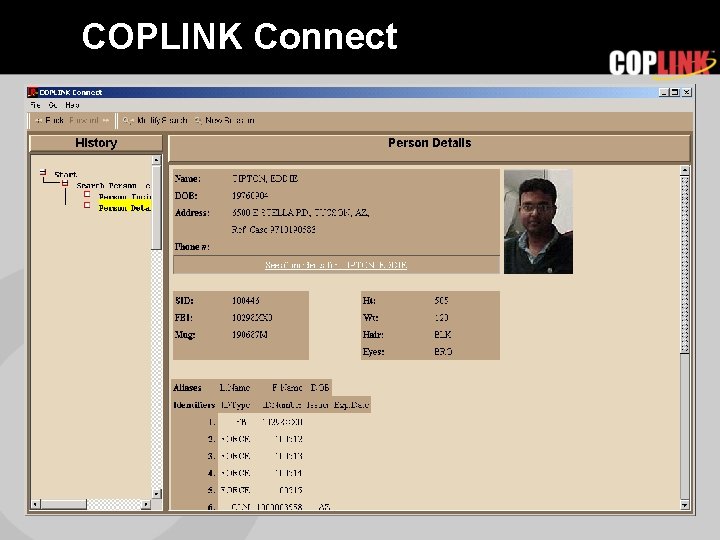Screen dimensions: 720x540
Task: Click History panel vertical scroll down arrow
Action: [156, 494]
